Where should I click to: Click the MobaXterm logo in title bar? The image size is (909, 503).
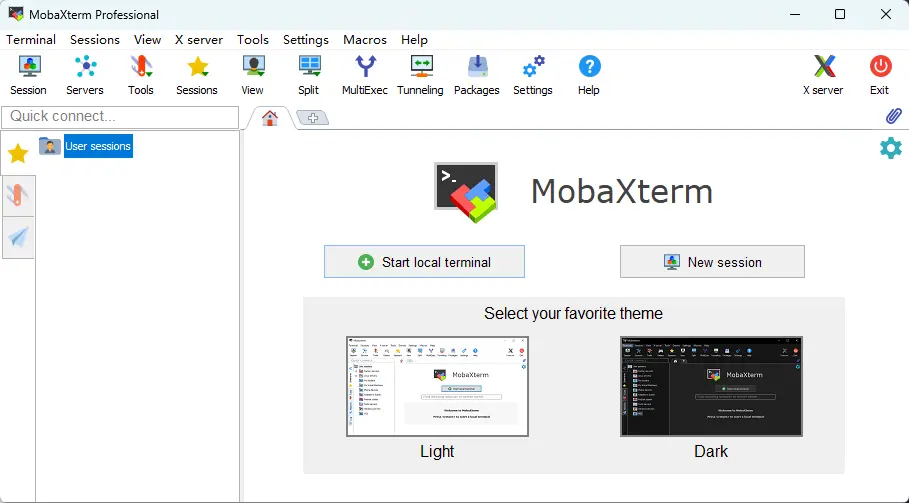click(16, 14)
